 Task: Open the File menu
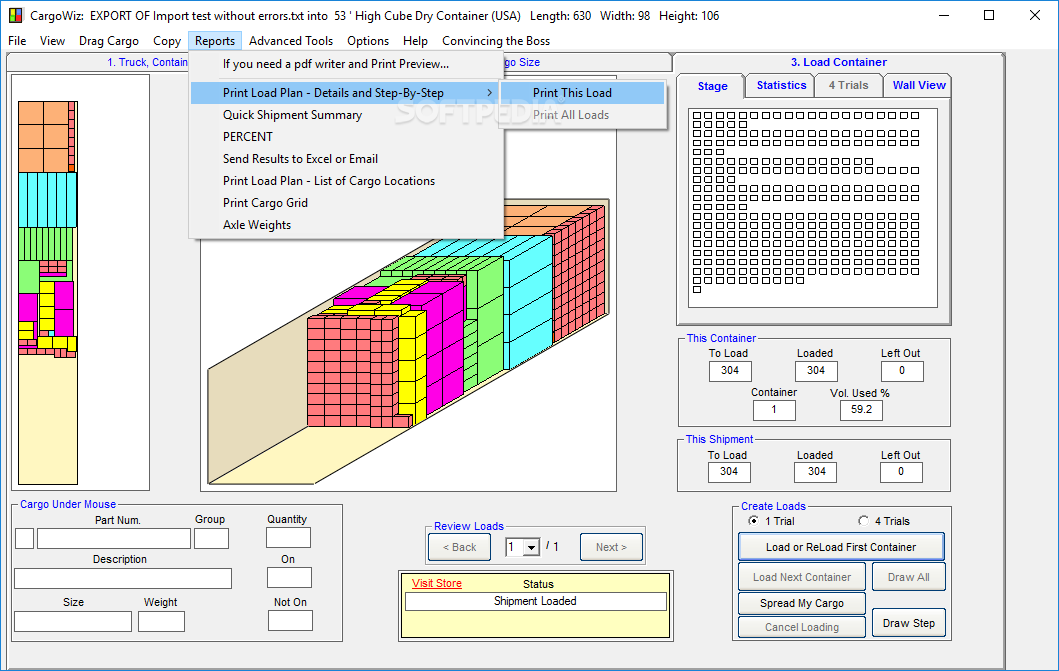(x=17, y=41)
